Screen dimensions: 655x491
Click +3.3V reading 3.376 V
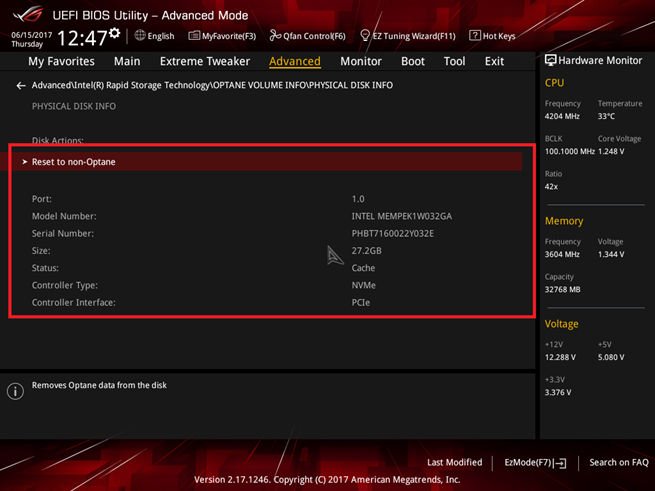point(558,392)
